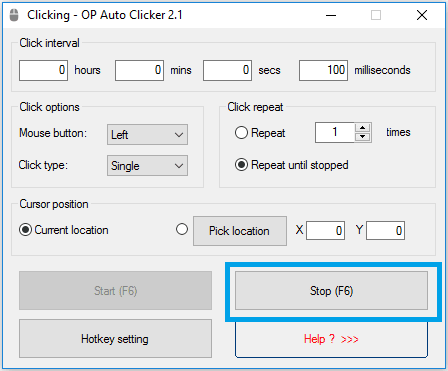Choose Current location radio button
Image resolution: width=448 pixels, height=371 pixels.
pos(25,230)
